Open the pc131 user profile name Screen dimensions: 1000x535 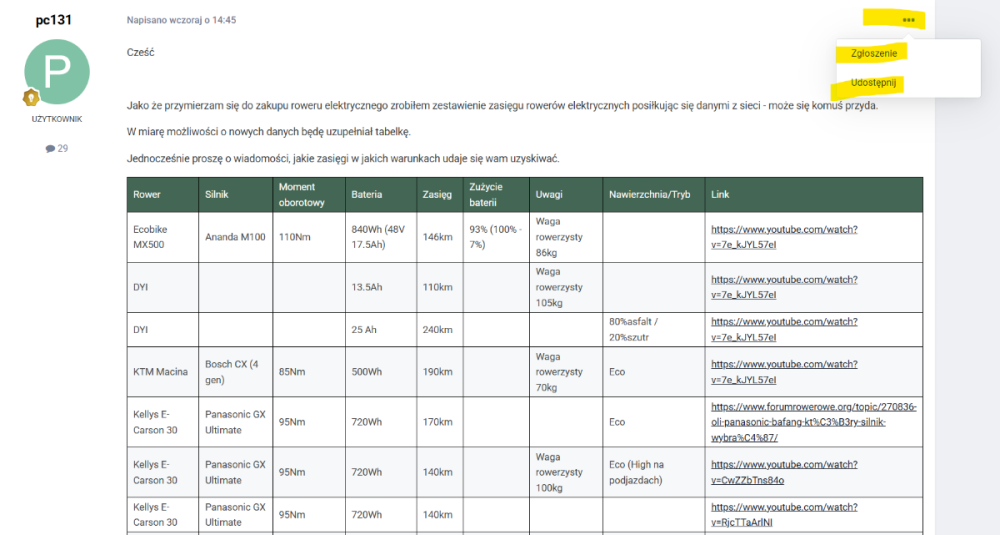54,20
